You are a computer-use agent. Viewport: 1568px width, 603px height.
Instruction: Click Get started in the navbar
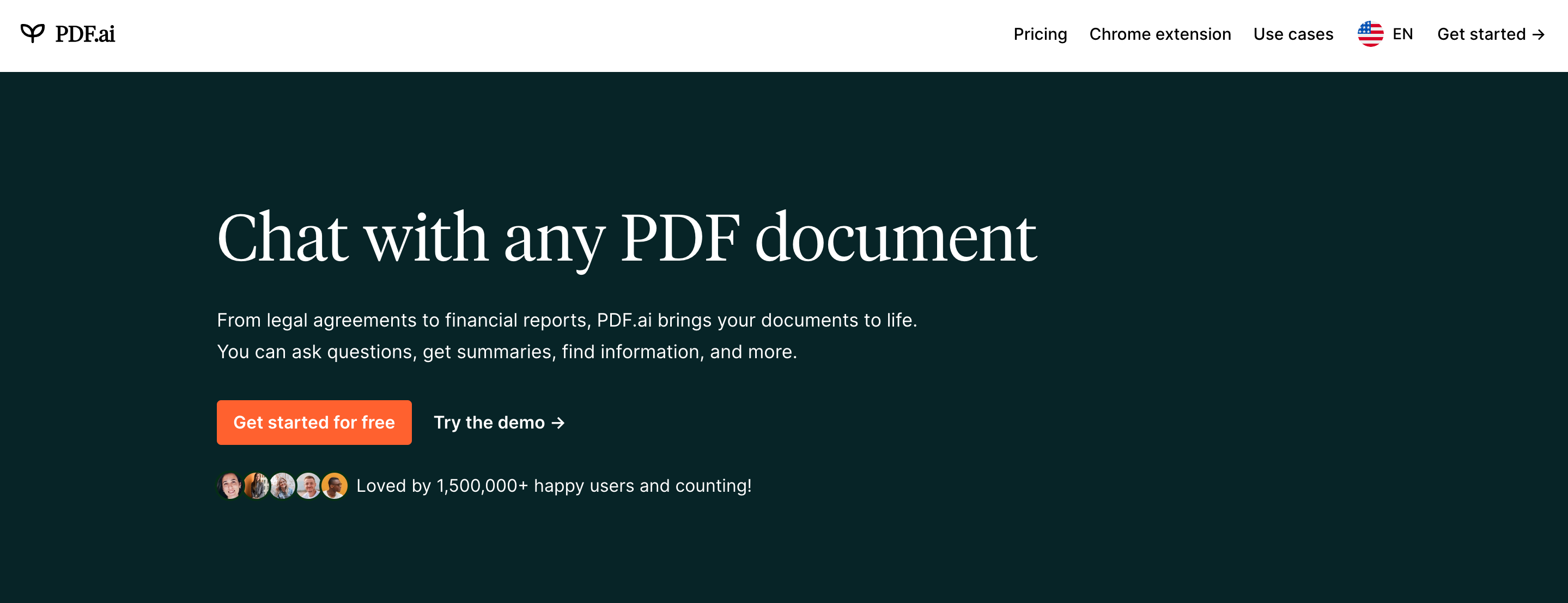(1481, 34)
